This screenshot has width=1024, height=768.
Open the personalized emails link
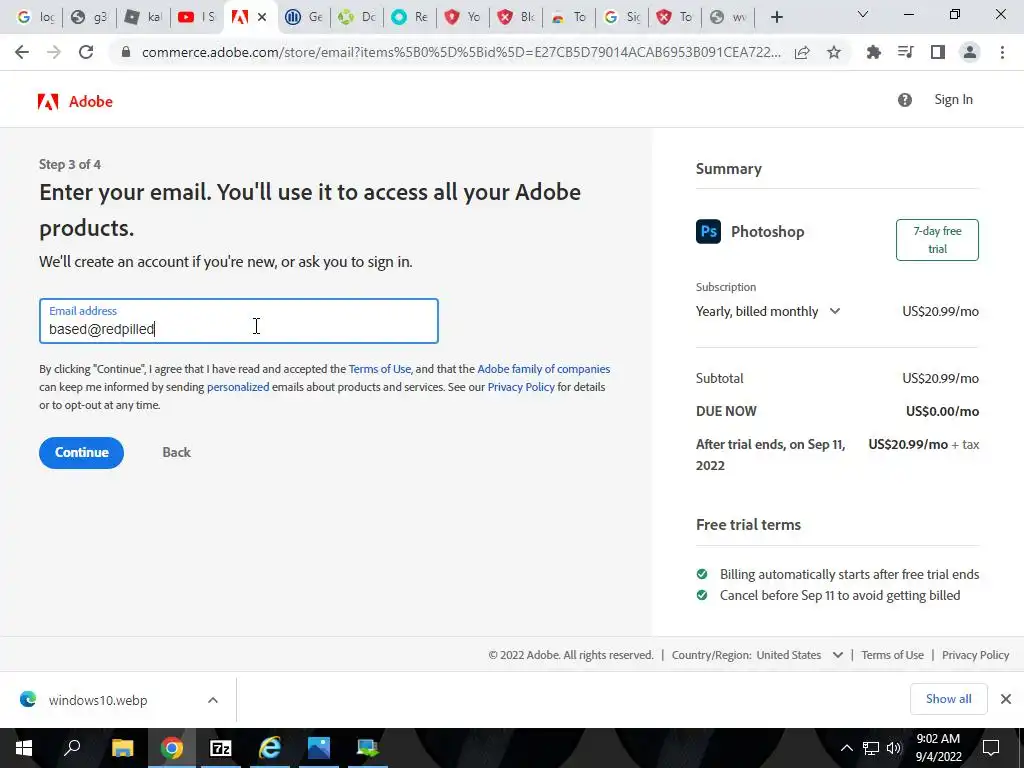pyautogui.click(x=238, y=387)
